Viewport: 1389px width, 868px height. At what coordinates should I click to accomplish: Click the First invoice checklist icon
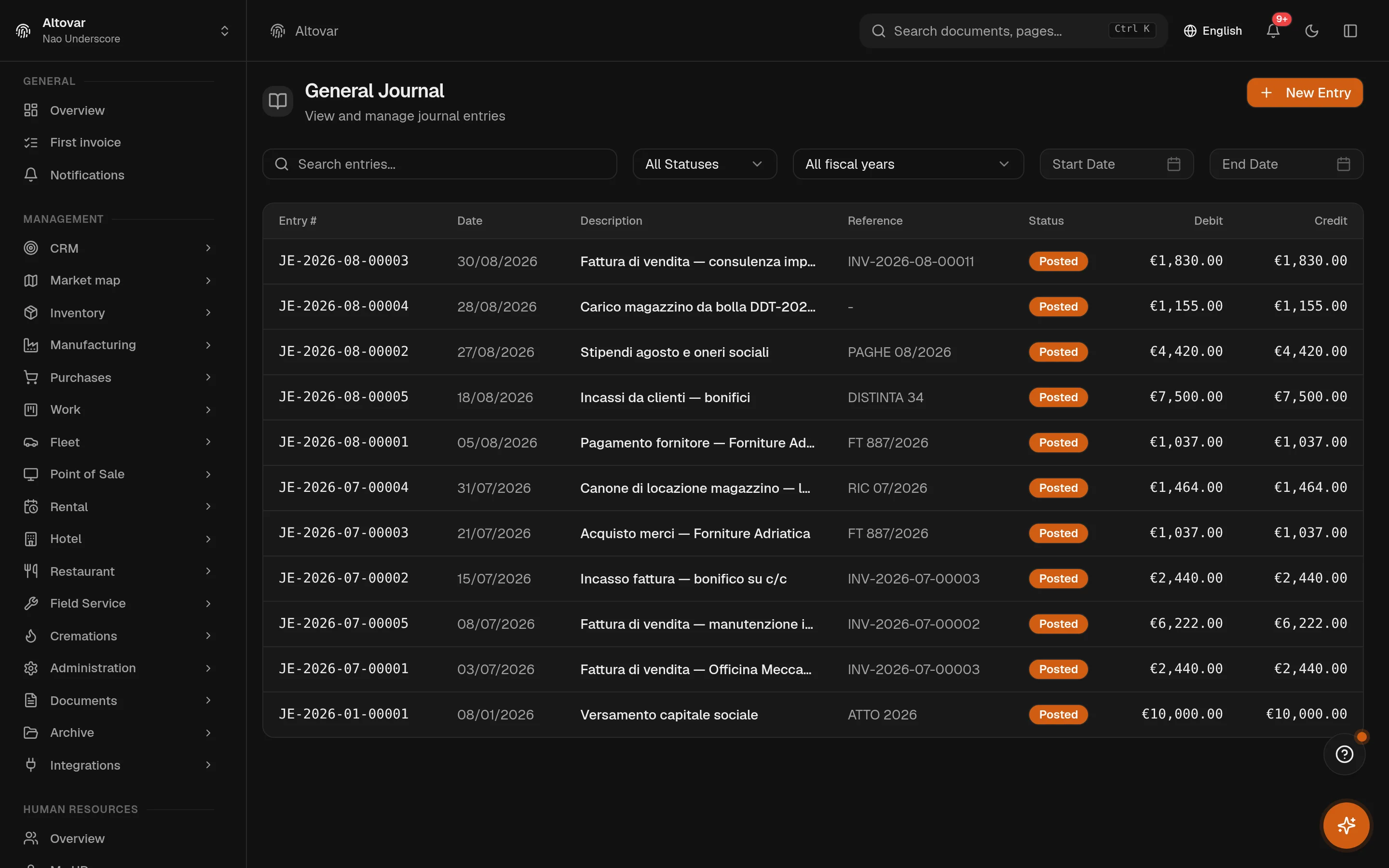[31, 142]
